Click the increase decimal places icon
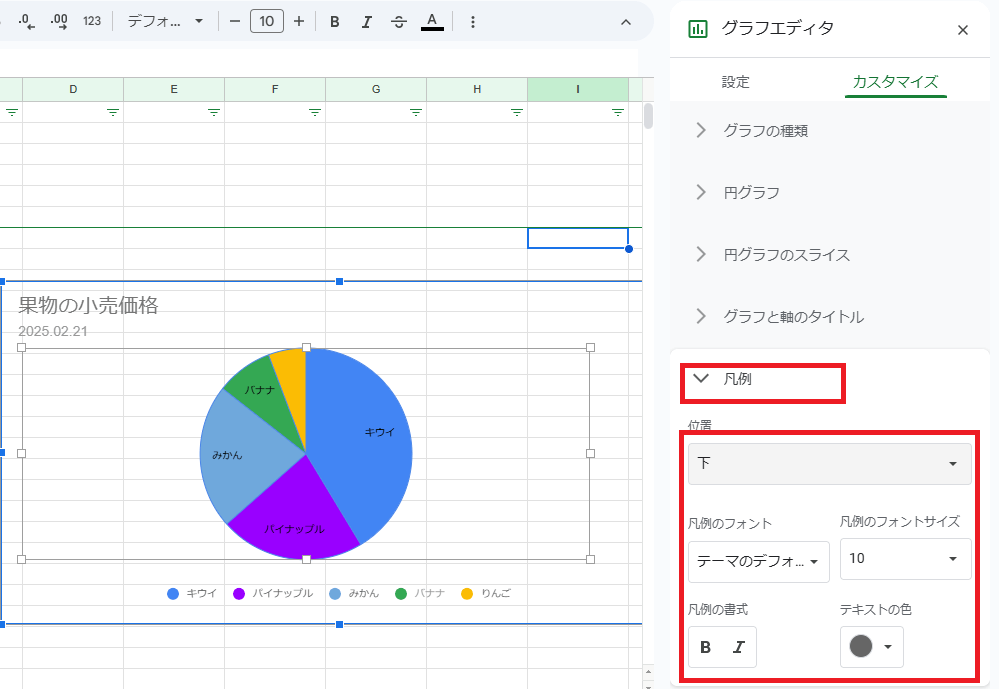The image size is (999, 689). tap(59, 22)
